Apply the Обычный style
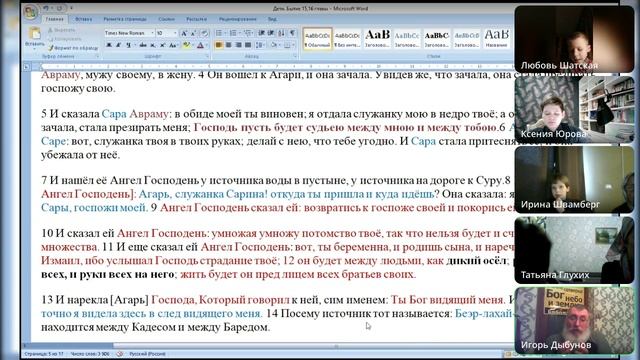 318,39
